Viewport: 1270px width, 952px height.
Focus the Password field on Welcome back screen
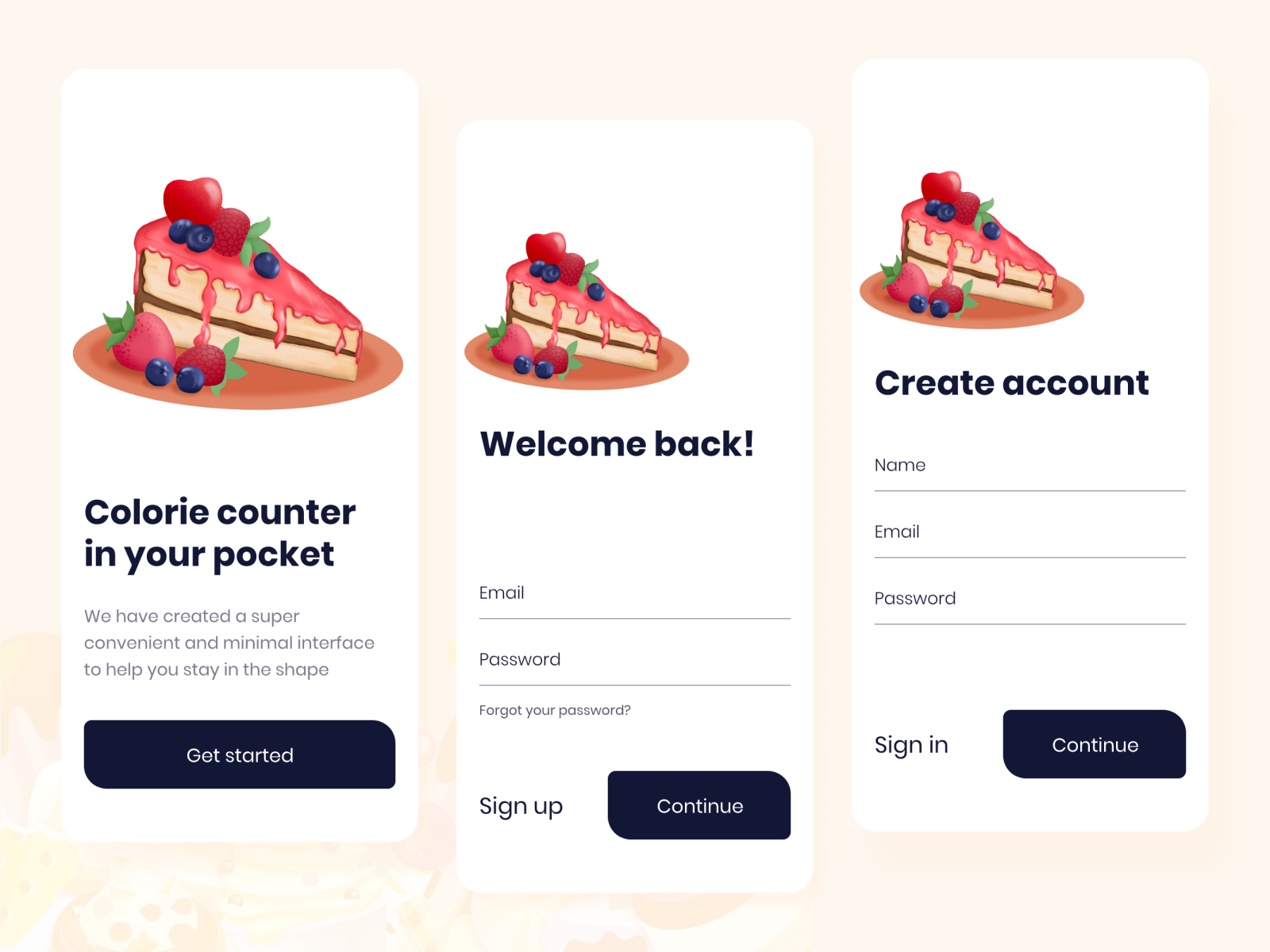click(635, 662)
